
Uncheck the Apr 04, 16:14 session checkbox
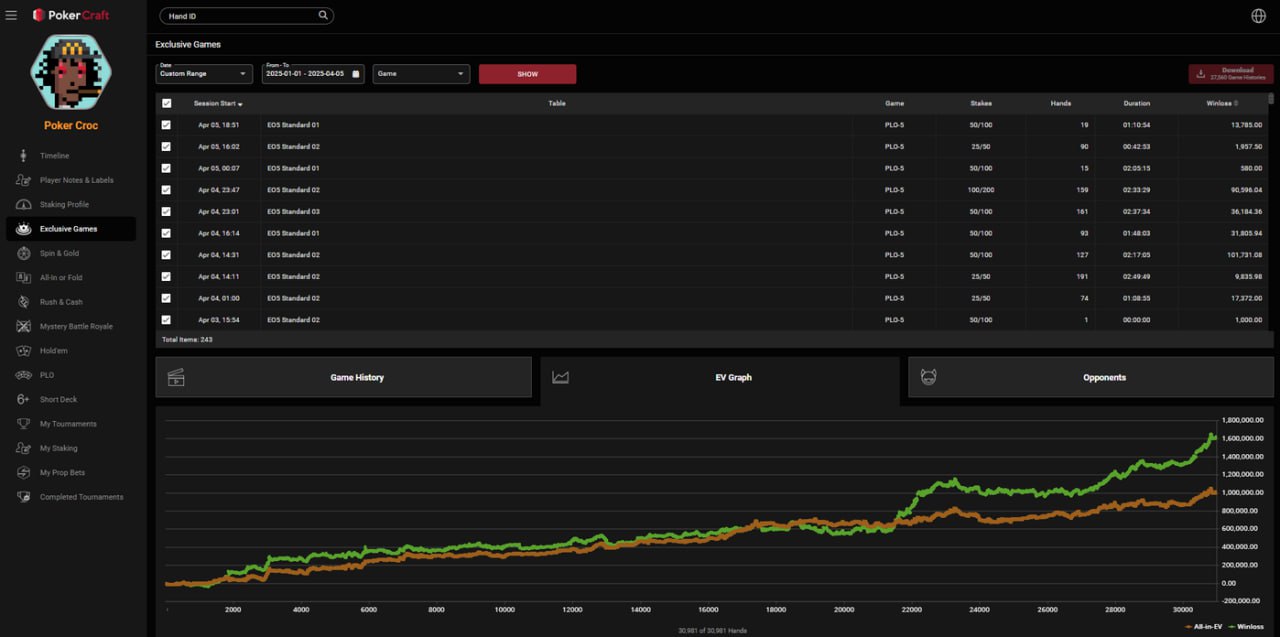167,233
